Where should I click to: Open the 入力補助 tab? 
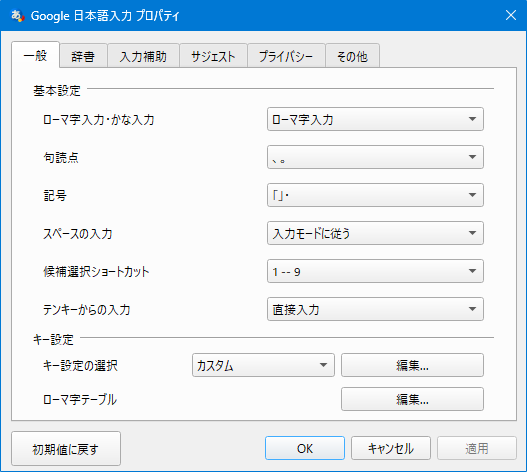point(144,56)
